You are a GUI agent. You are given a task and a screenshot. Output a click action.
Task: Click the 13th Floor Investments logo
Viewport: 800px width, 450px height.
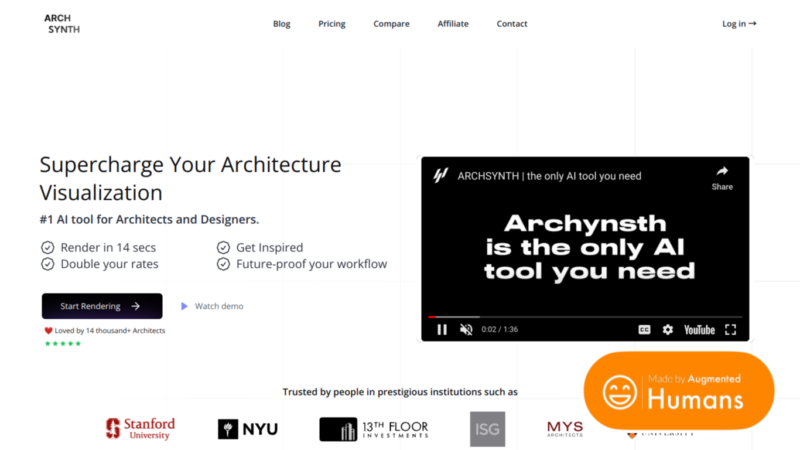click(374, 429)
